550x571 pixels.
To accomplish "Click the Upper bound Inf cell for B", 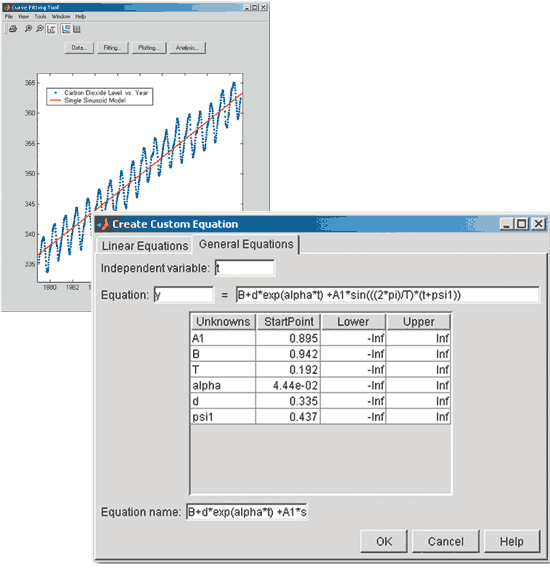I will click(419, 354).
